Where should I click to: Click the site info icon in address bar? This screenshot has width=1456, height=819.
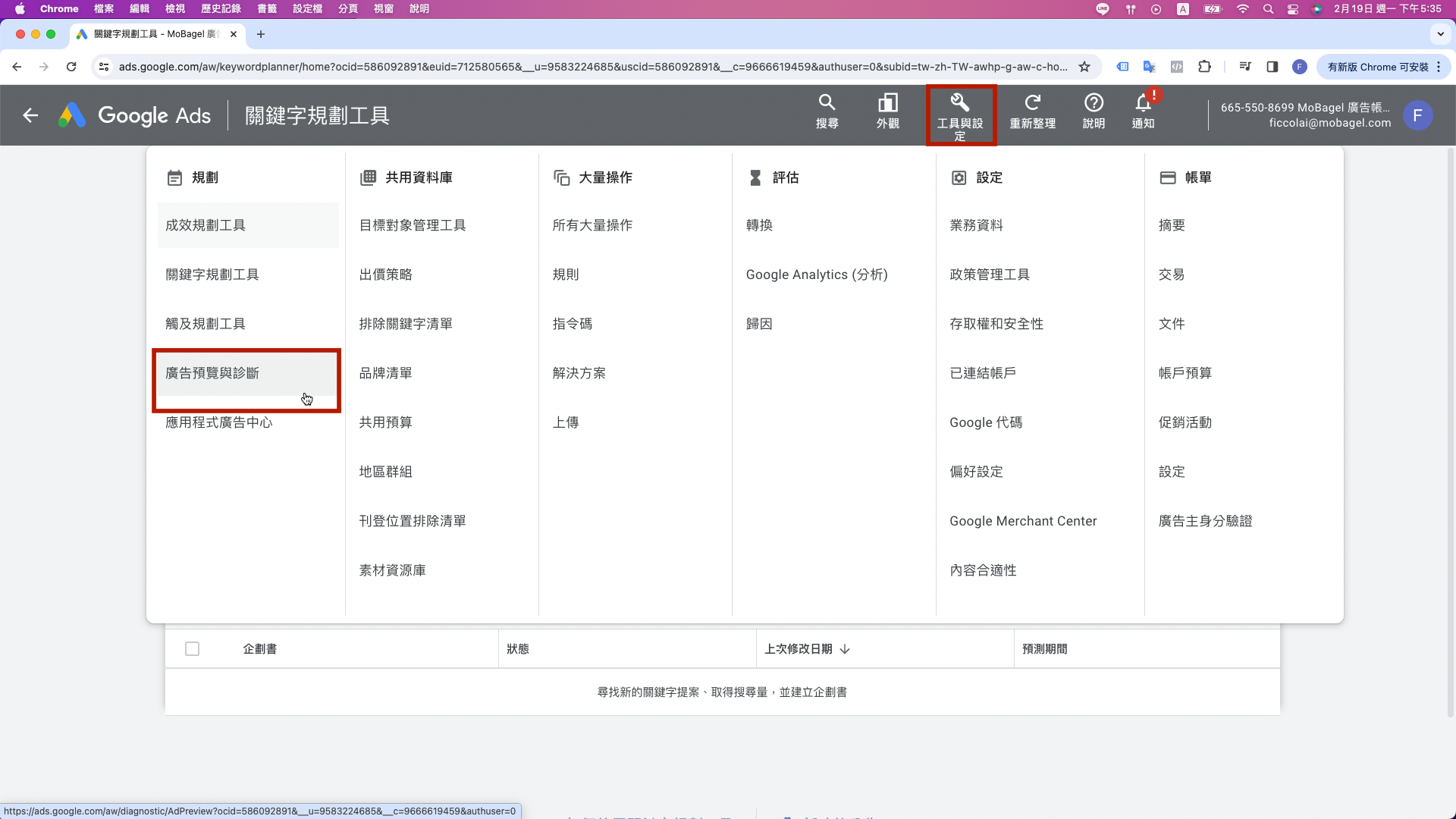104,67
